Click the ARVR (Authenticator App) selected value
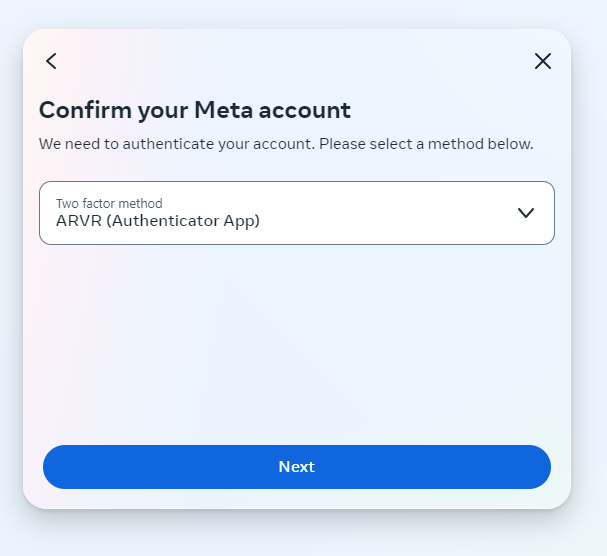Screen dimensions: 607x556 point(158,221)
